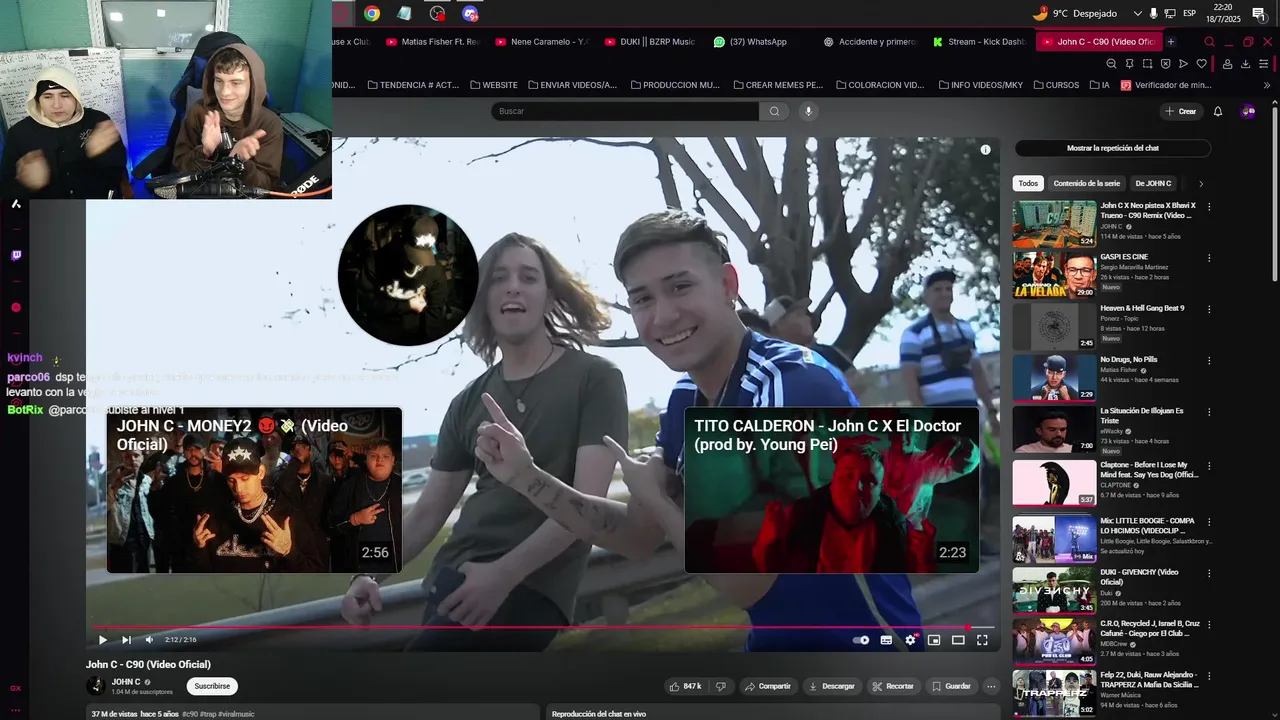
Task: Switch to the miniplayer
Action: point(934,640)
